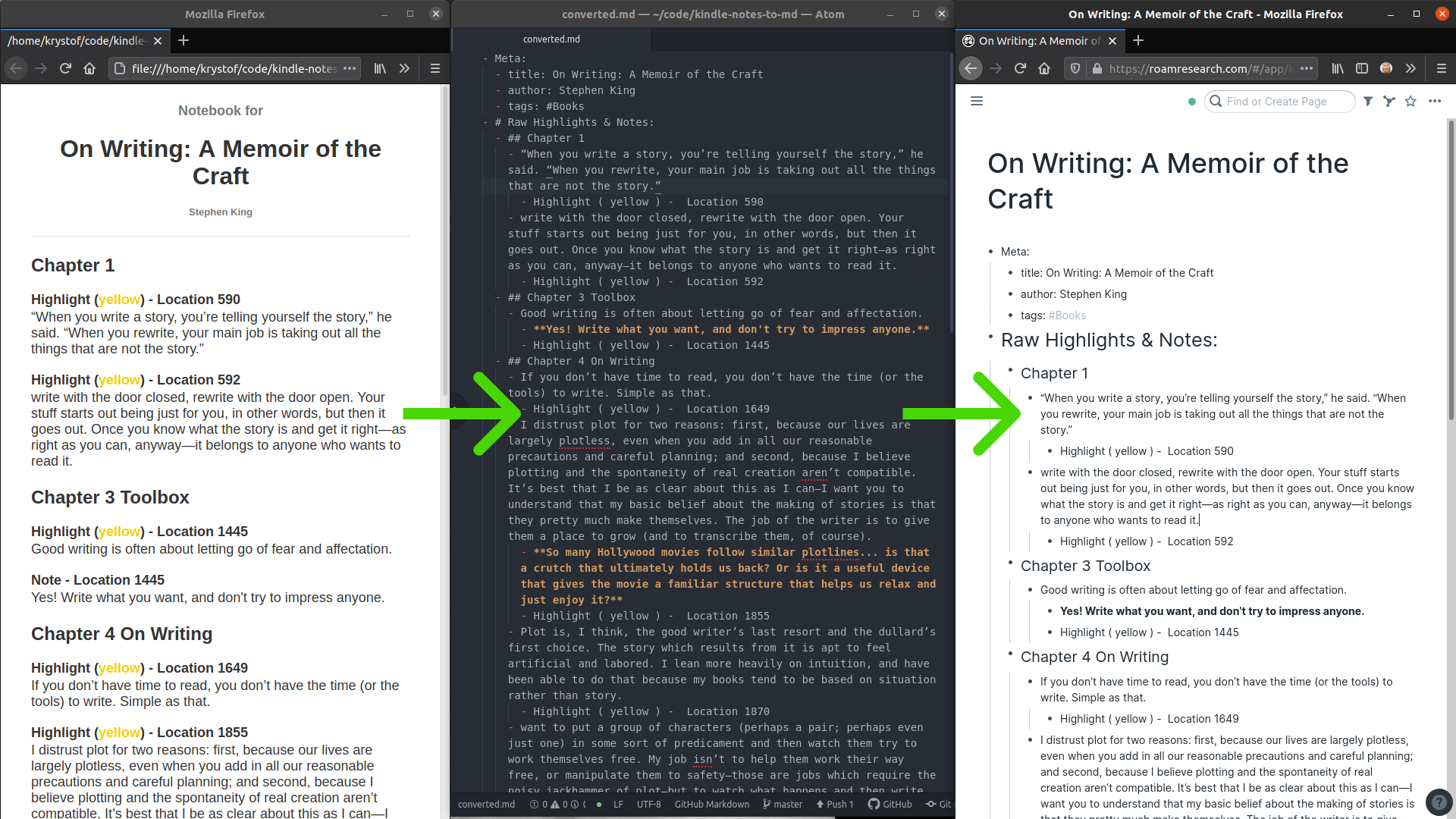1456x819 pixels.
Task: Open Roam graph overview icon
Action: pos(1389,101)
